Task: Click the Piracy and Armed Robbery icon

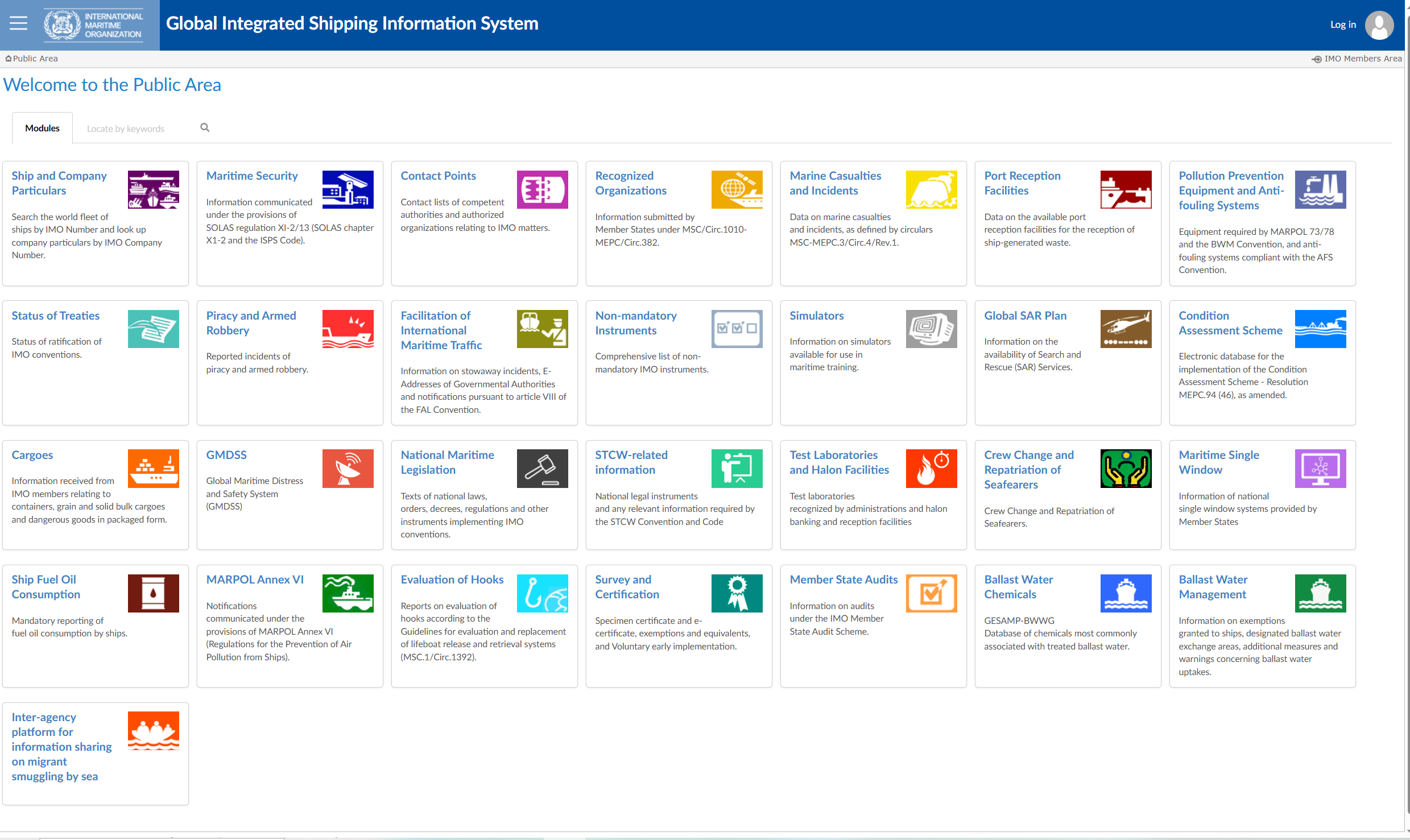Action: tap(348, 329)
